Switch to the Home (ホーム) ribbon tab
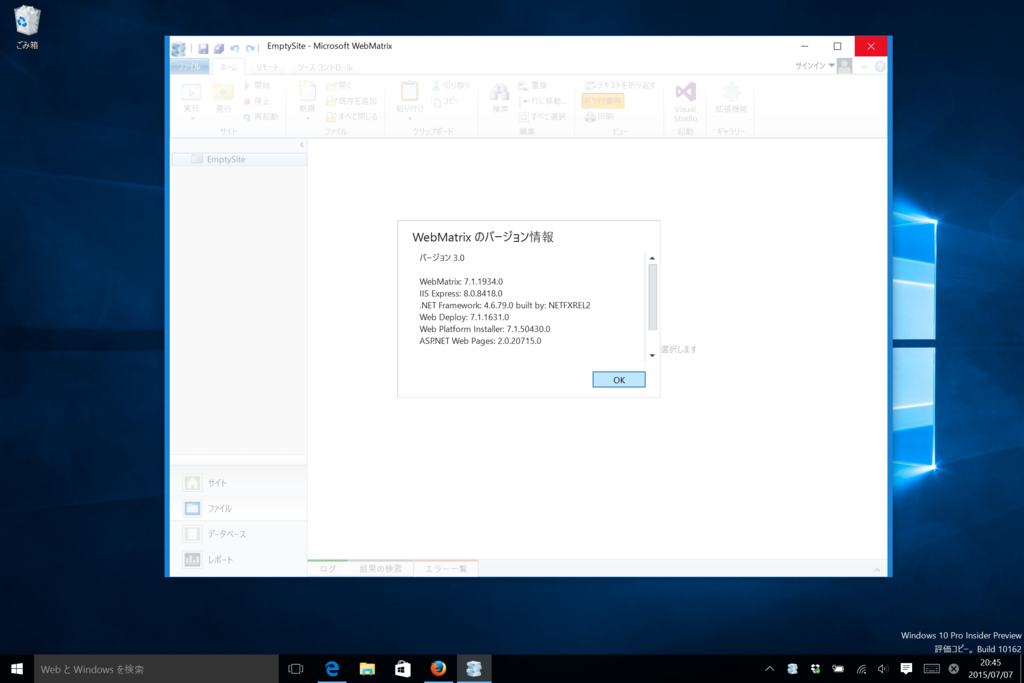Screen dimensions: 1024x683 click(229, 67)
